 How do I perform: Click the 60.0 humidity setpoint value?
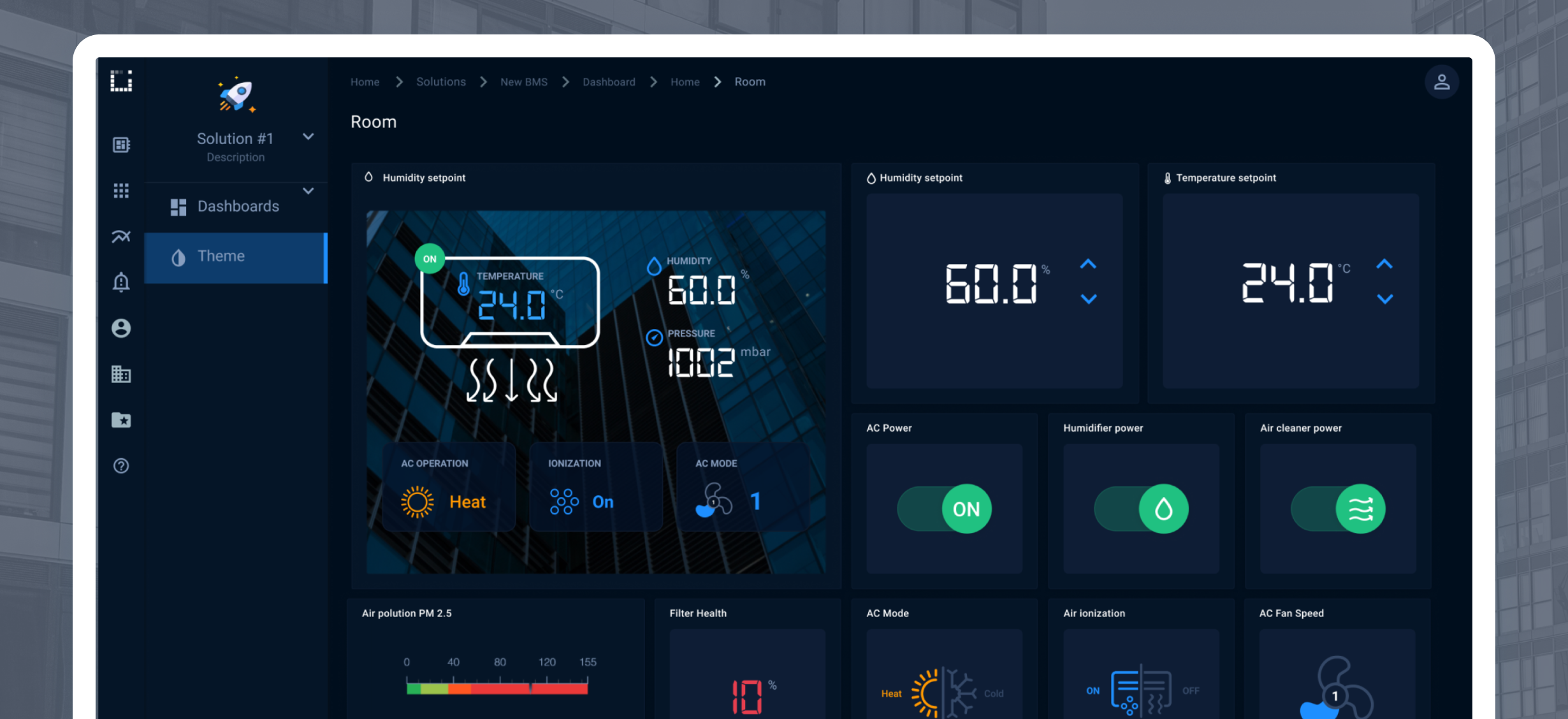(991, 283)
